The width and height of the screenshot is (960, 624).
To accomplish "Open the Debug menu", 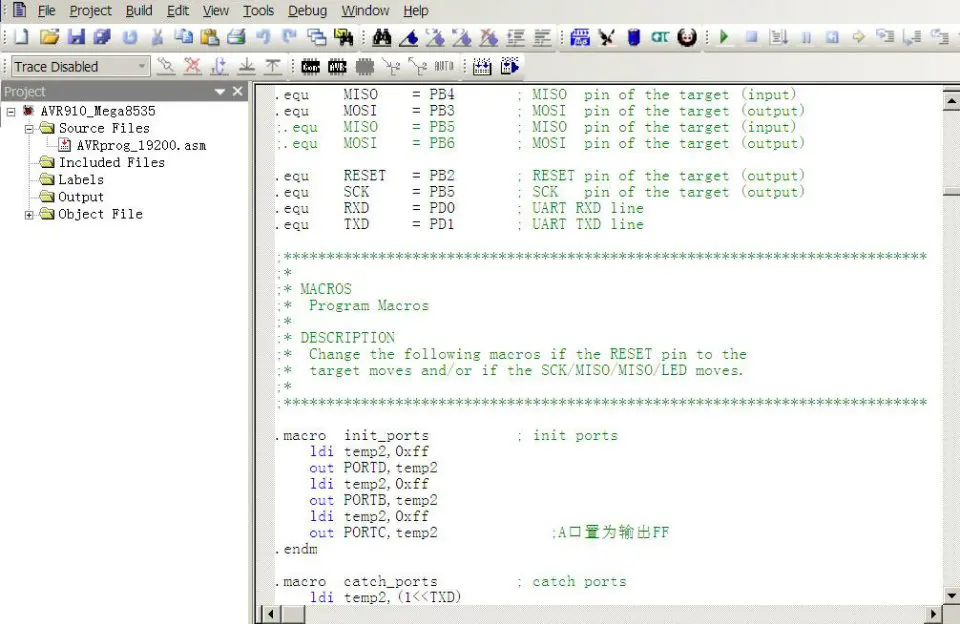I will 307,10.
